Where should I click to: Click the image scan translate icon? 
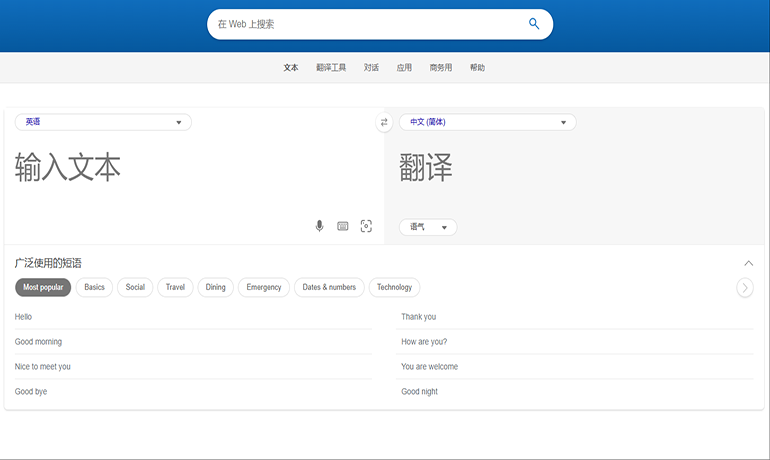click(366, 226)
